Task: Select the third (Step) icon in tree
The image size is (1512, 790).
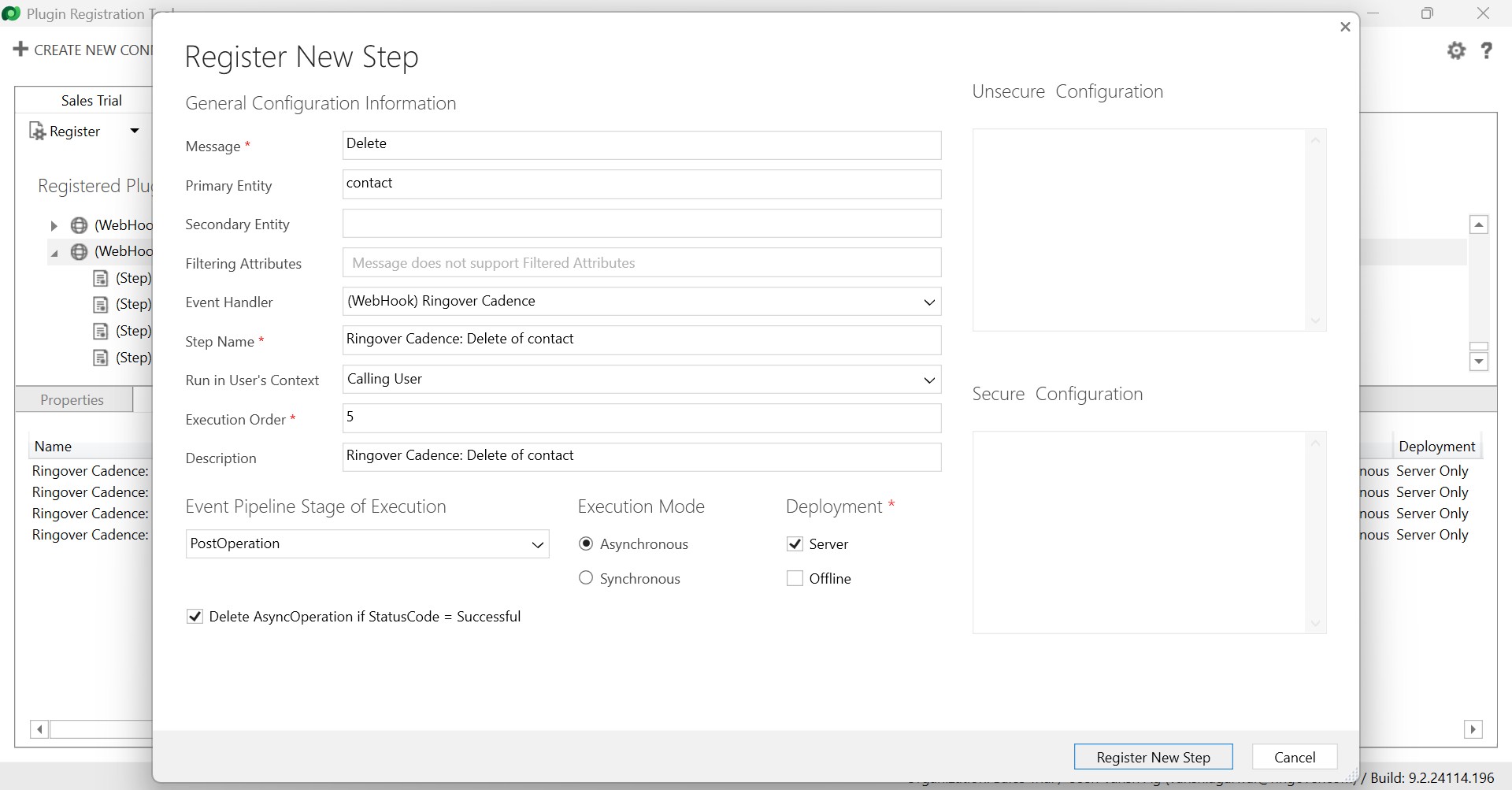Action: [100, 331]
